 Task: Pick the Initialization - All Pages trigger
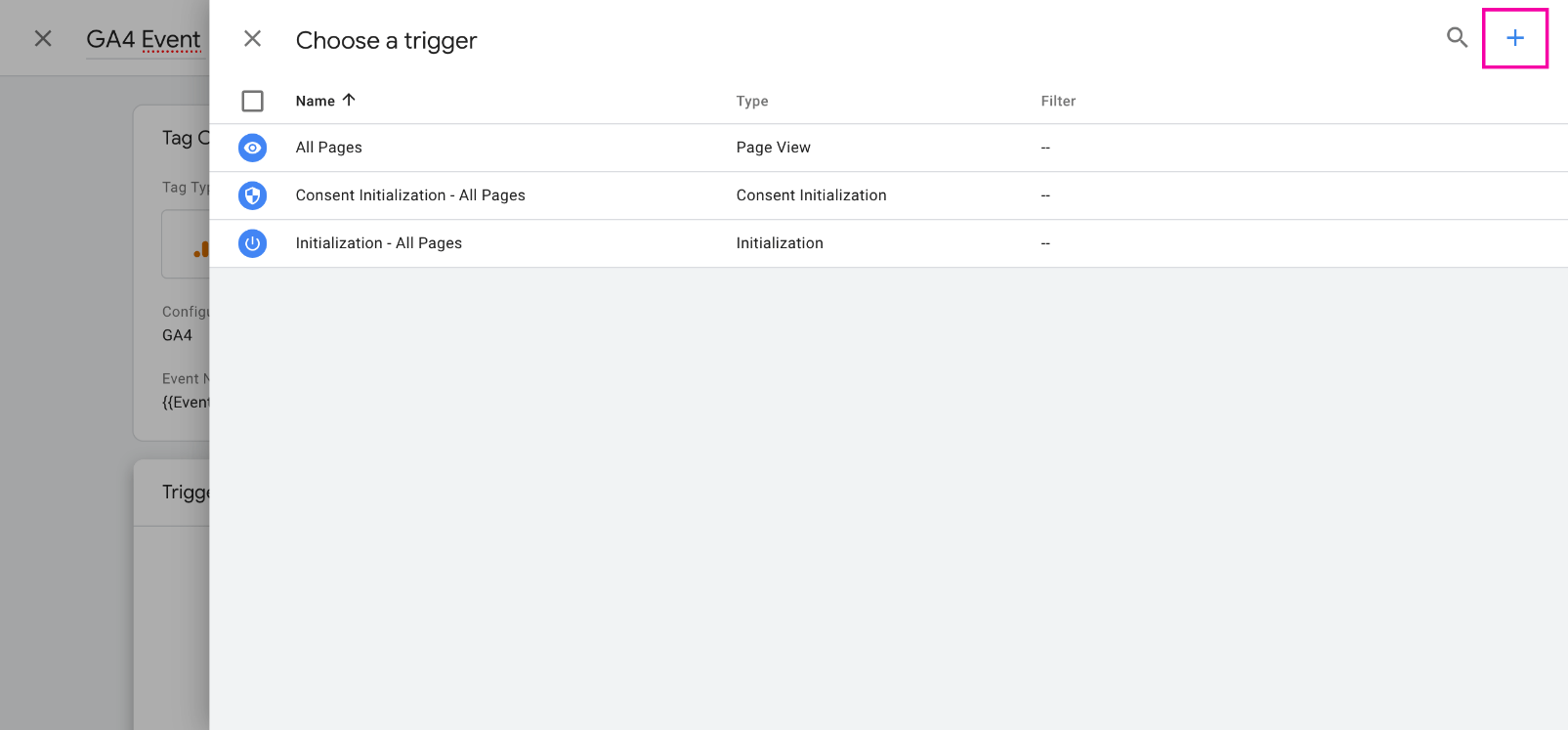tap(379, 243)
